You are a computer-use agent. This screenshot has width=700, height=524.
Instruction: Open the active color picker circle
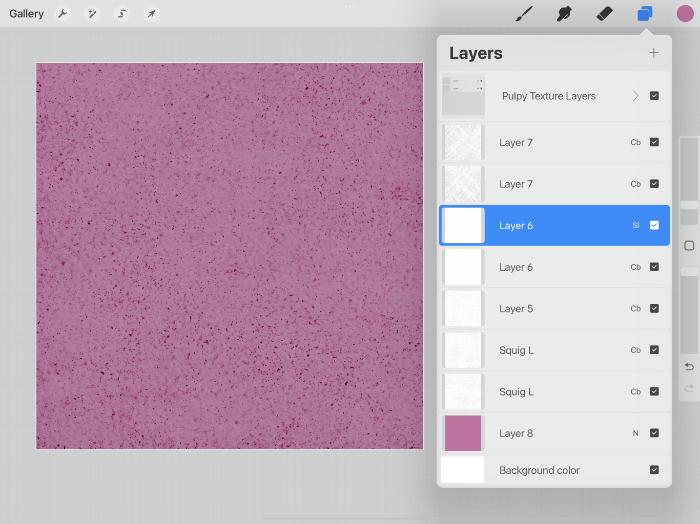coord(685,14)
